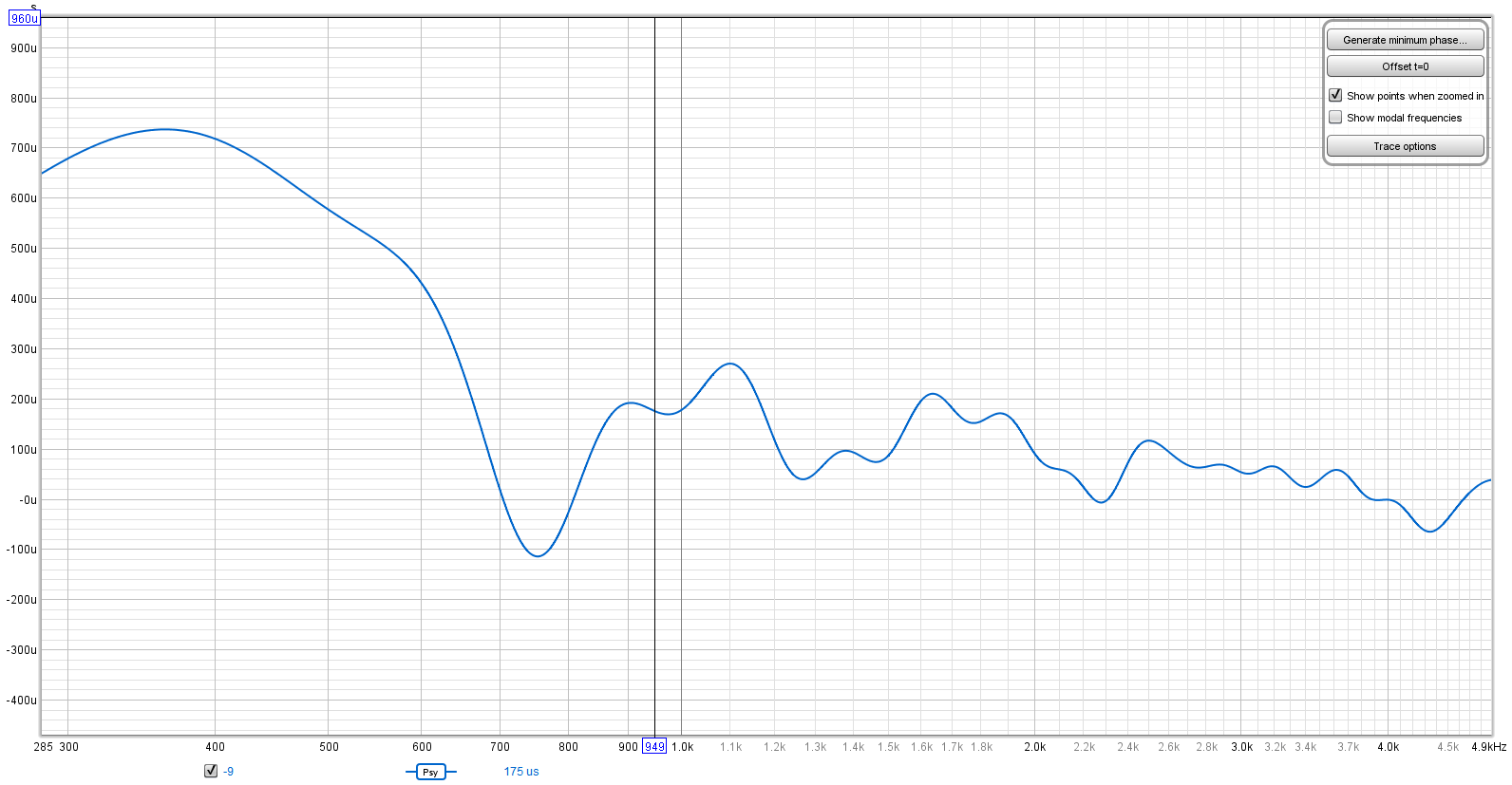The width and height of the screenshot is (1512, 785).
Task: Click the 3.0k frequency axis label
Action: click(x=1241, y=747)
